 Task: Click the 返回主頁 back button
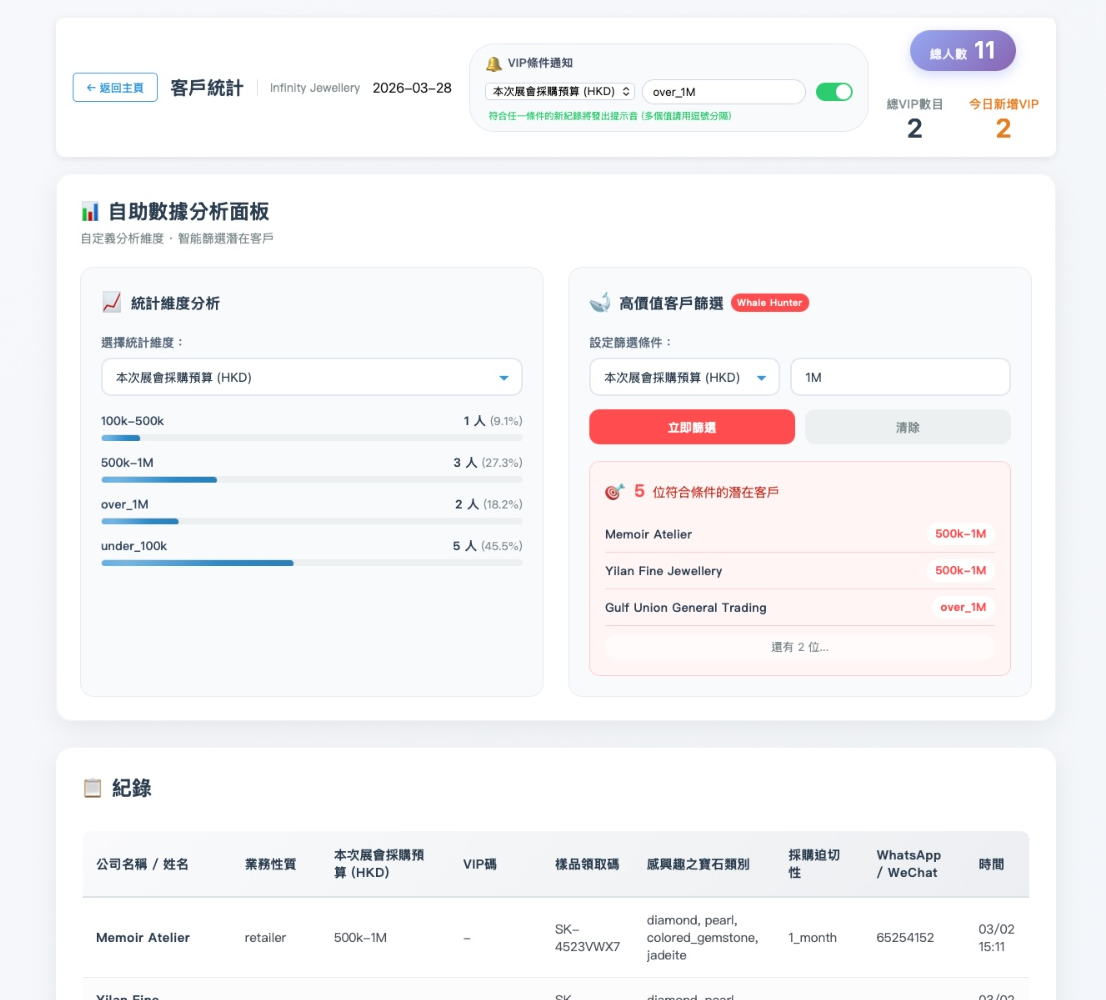tap(115, 87)
